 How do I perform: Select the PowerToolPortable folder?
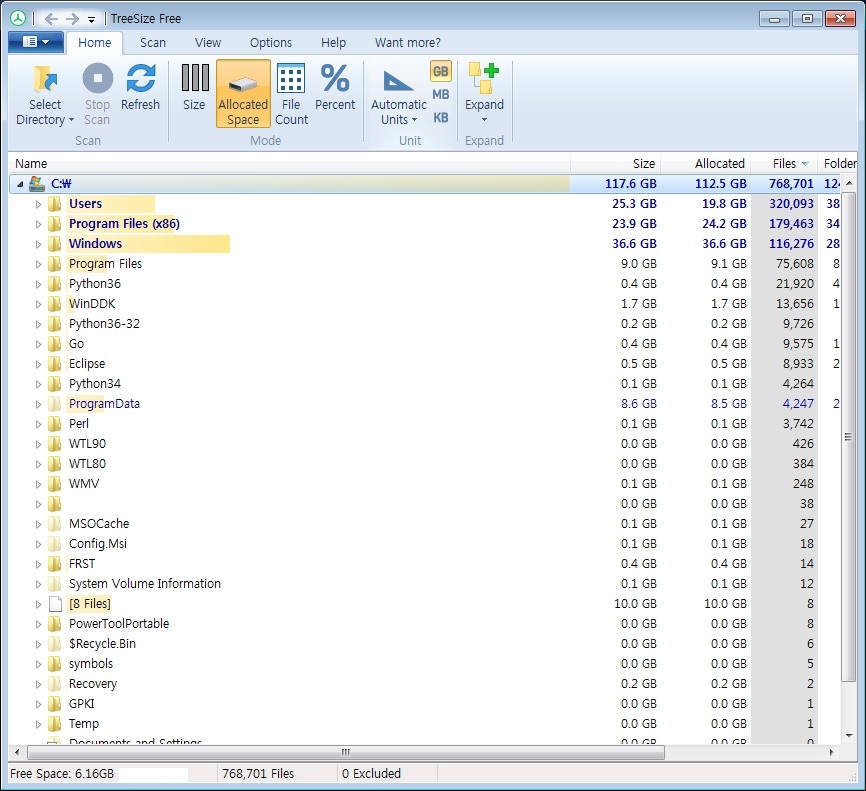pos(119,624)
